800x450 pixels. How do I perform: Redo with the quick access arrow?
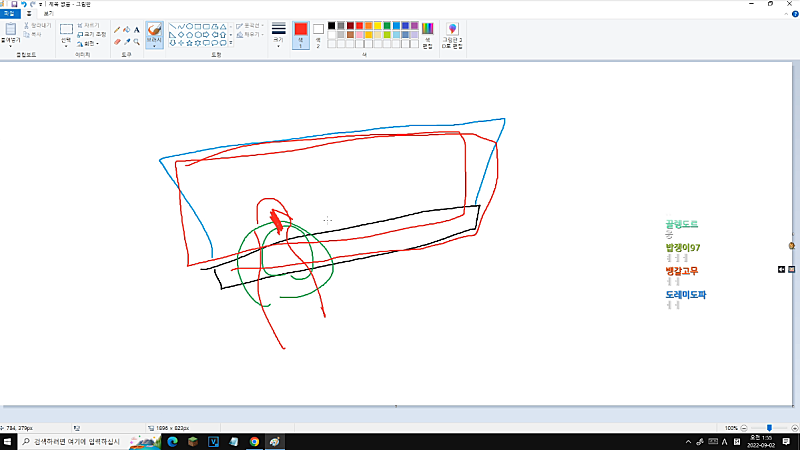[x=33, y=4]
